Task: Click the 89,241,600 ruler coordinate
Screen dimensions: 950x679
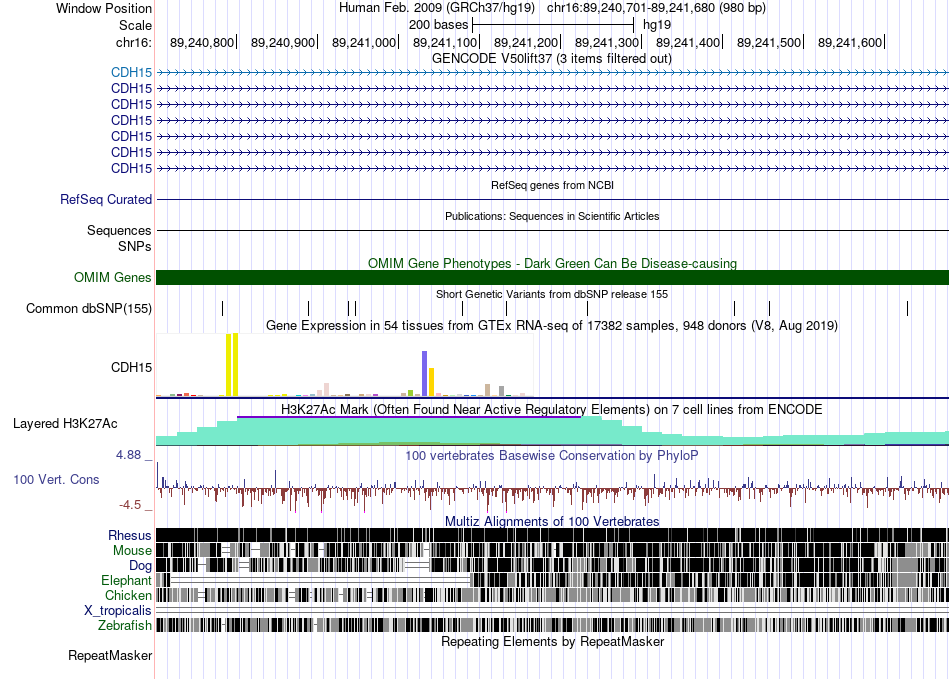Action: coord(850,42)
